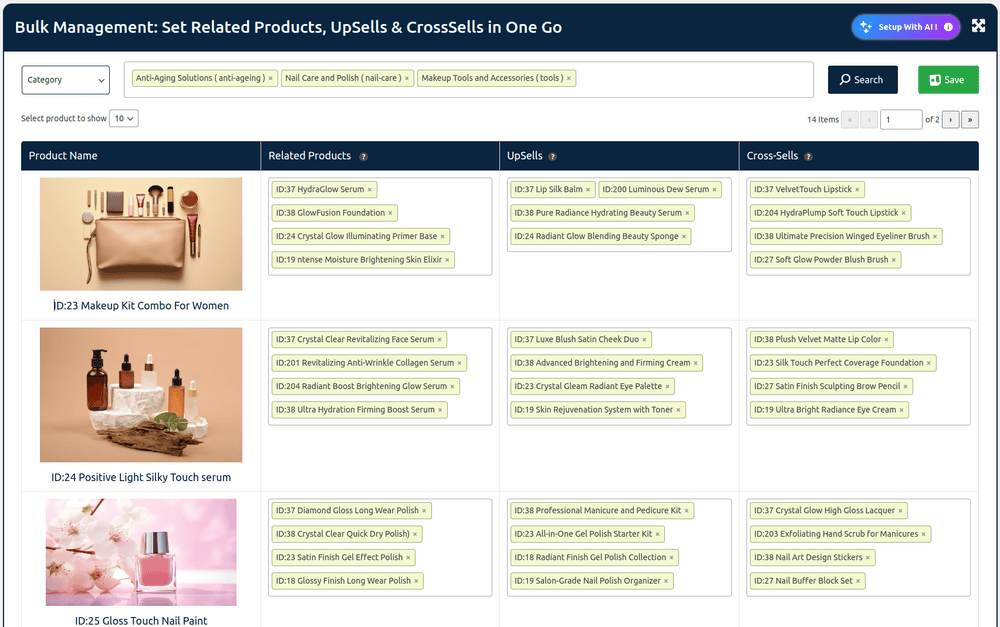Open the products-per-page dropdown showing 10
1000x627 pixels.
pyautogui.click(x=125, y=117)
